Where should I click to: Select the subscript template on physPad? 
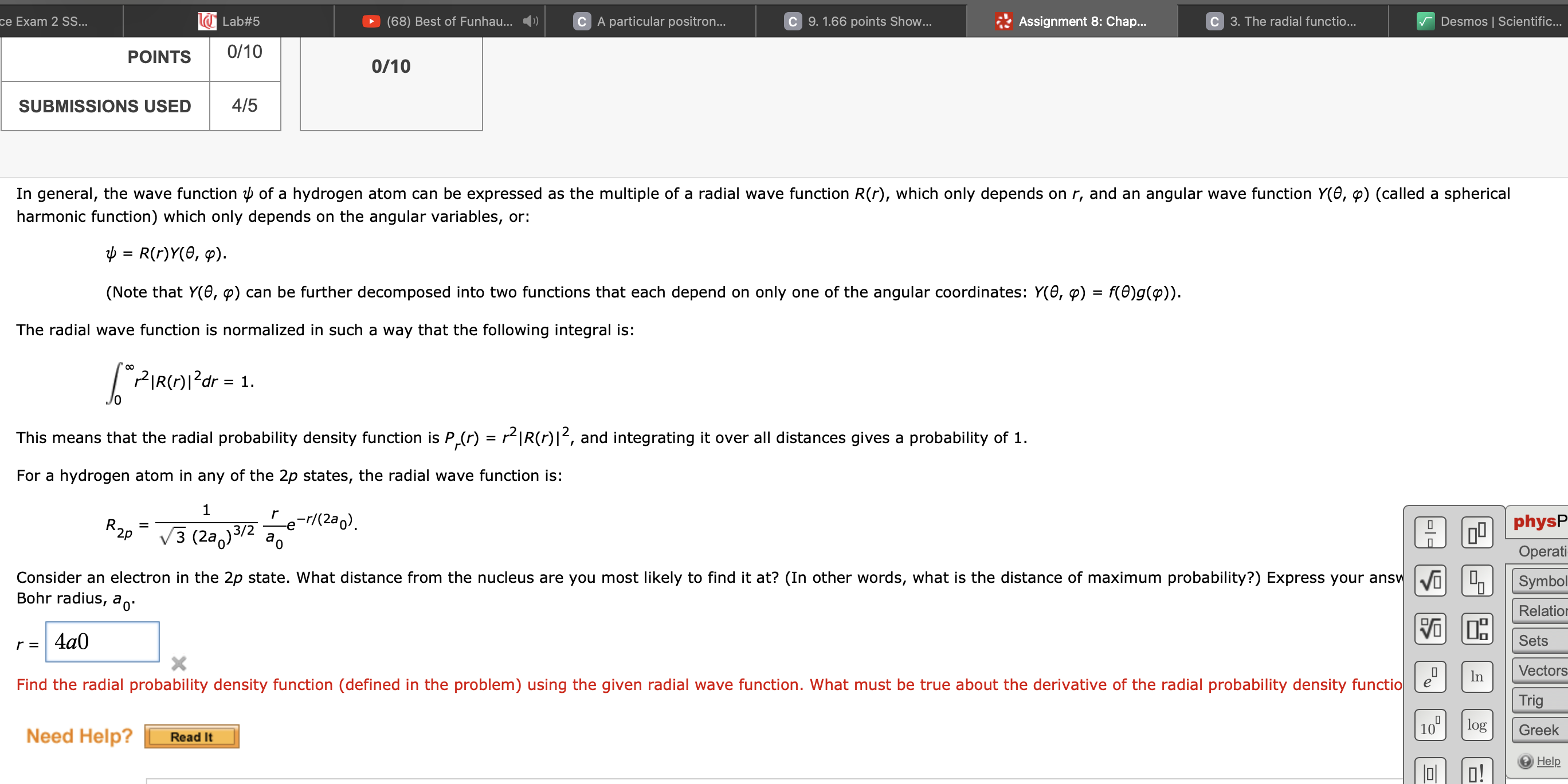point(1477,580)
